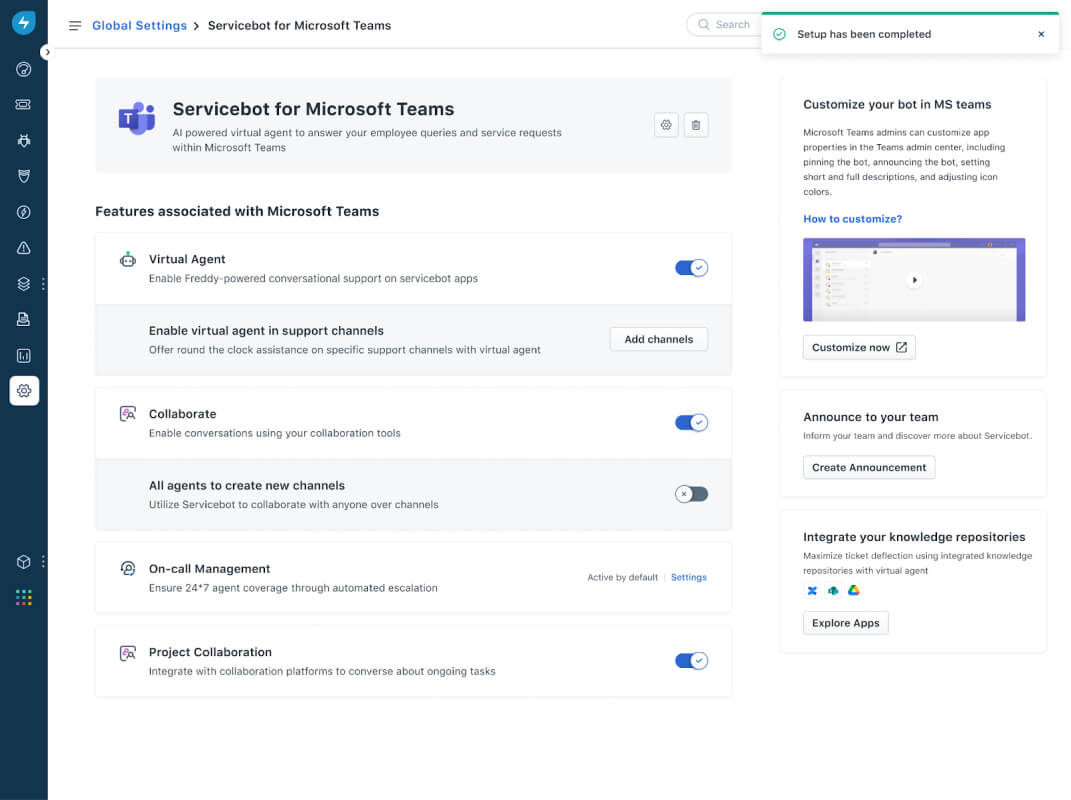The width and height of the screenshot is (1071, 800).
Task: Click the Collaborate feature icon
Action: pos(128,414)
